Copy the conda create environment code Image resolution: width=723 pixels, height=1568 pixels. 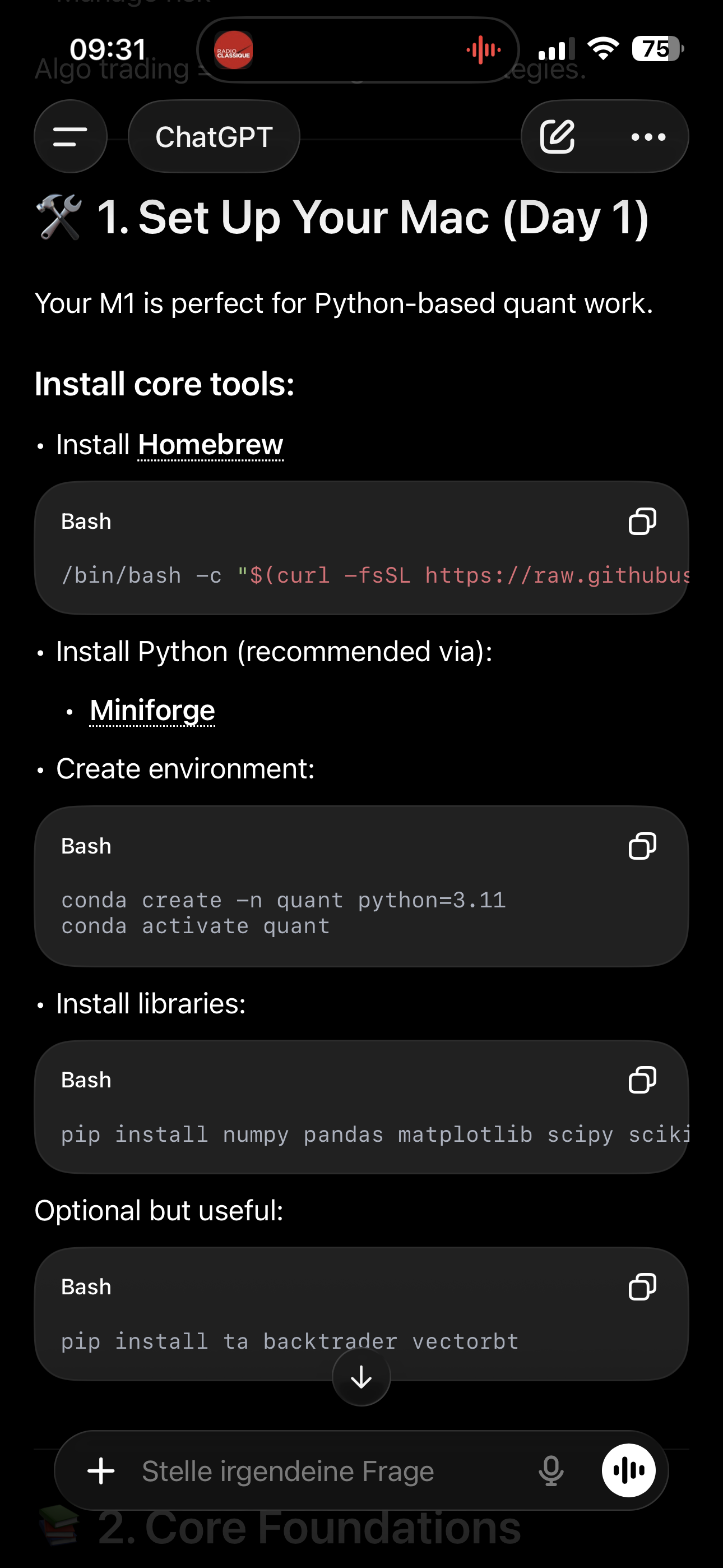tap(642, 846)
